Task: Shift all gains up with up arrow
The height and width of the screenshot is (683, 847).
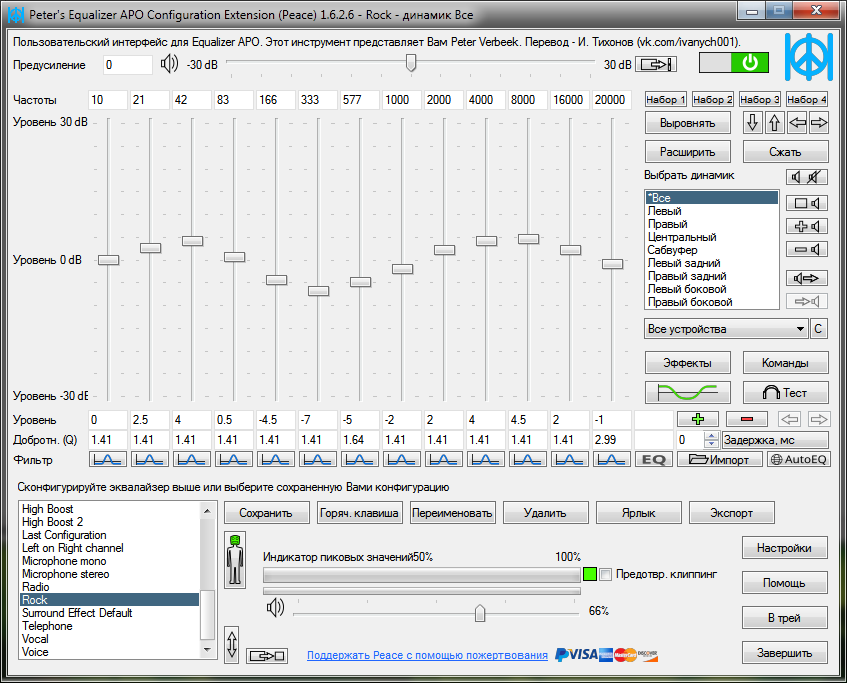Action: click(x=775, y=123)
